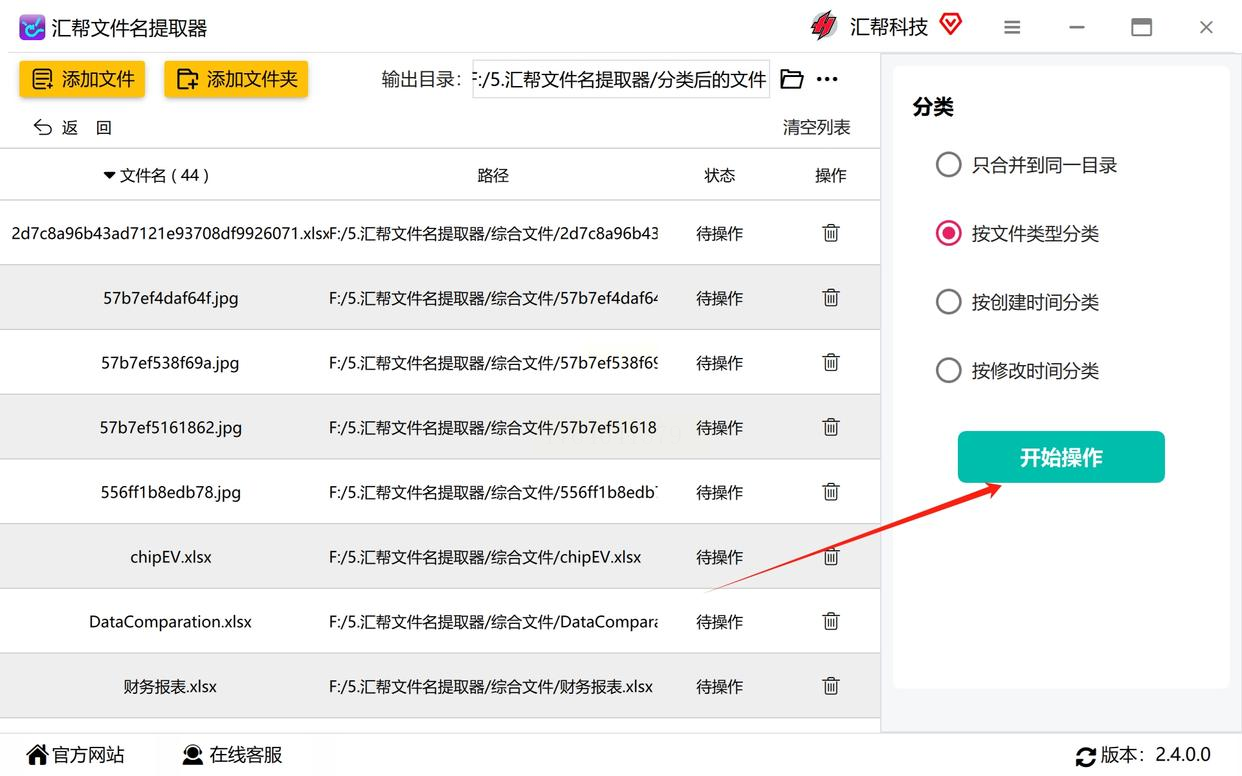1242x776 pixels.
Task: Click the 添加文件夹 button
Action: coord(236,79)
